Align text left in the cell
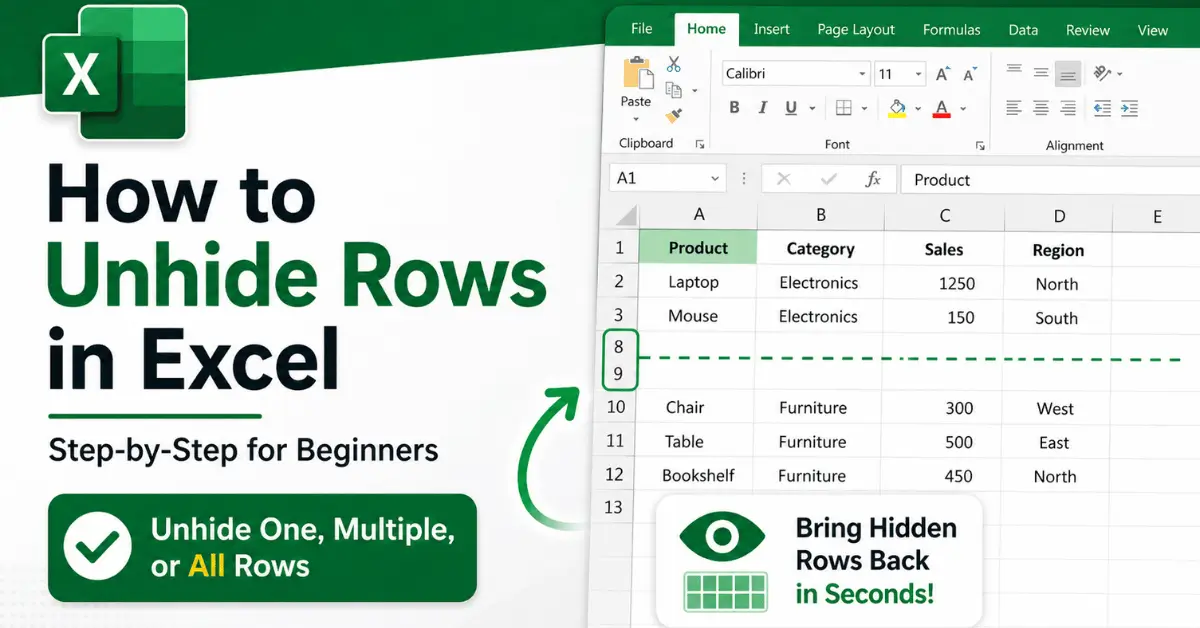The width and height of the screenshot is (1200, 628). click(1014, 108)
